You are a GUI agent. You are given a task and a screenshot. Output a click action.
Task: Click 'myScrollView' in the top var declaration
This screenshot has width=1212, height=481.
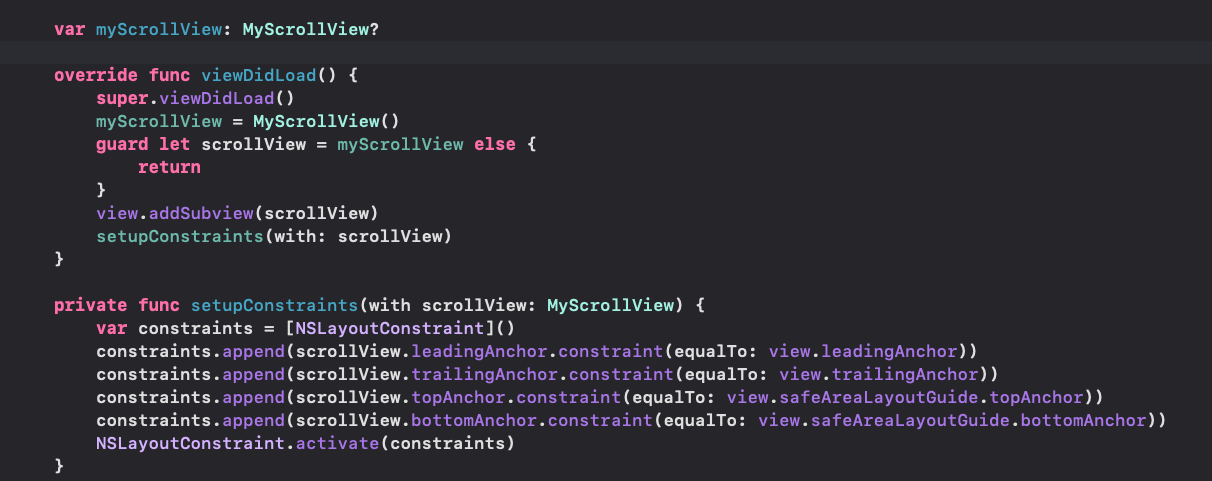click(x=160, y=30)
